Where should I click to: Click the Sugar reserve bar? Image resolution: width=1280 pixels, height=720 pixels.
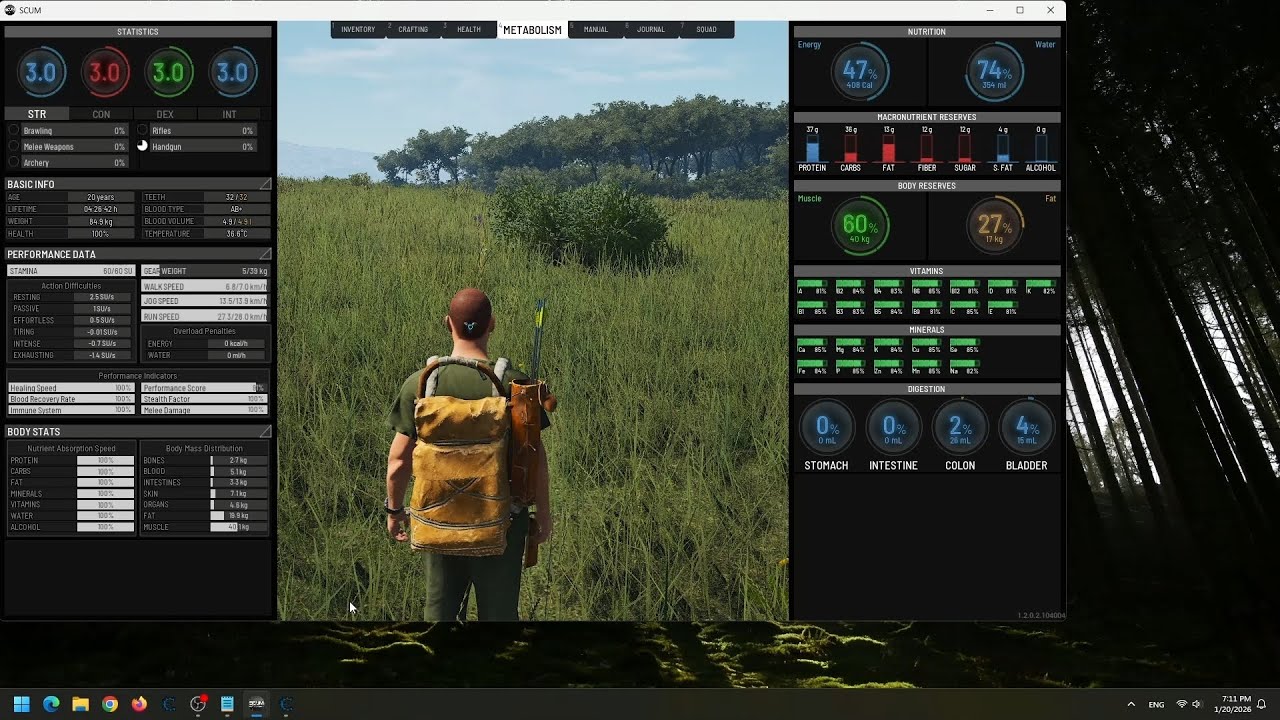tap(965, 148)
